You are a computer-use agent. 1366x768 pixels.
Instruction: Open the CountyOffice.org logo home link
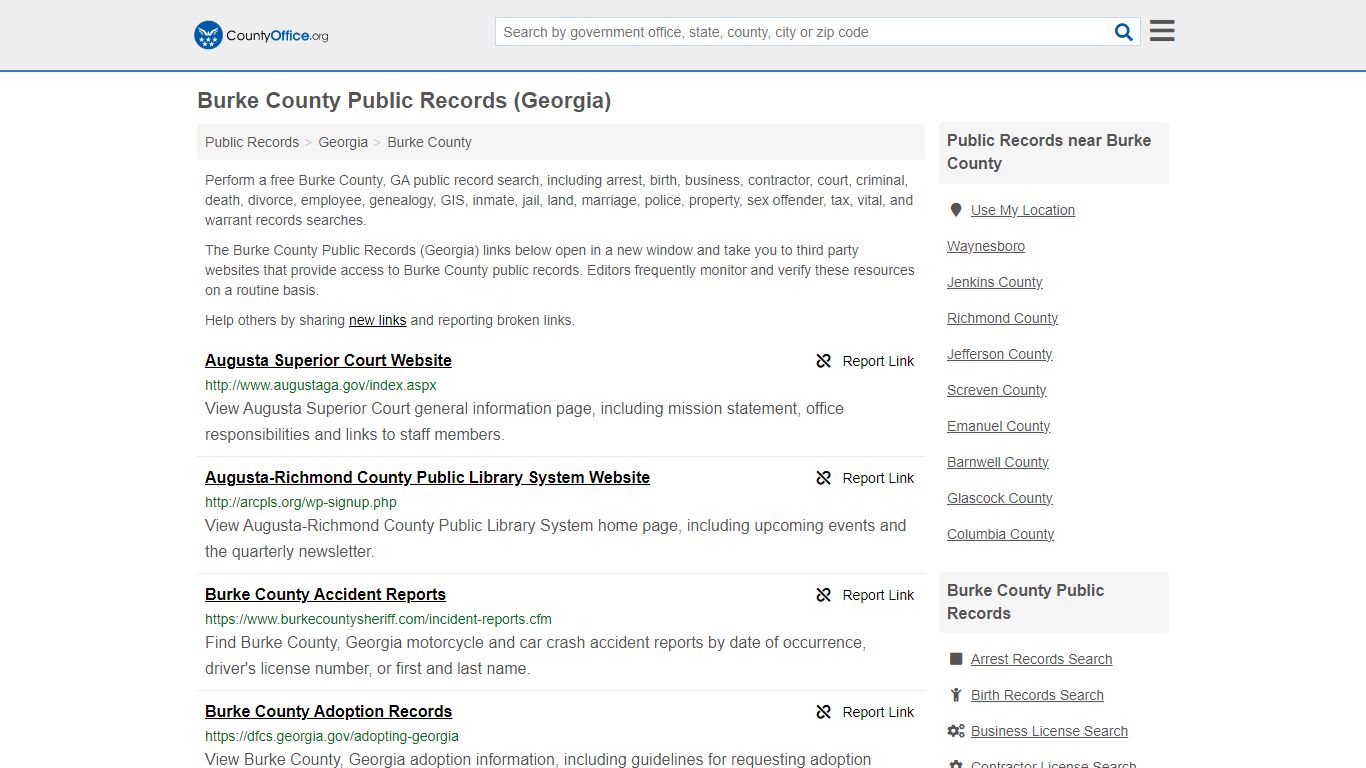pos(261,35)
